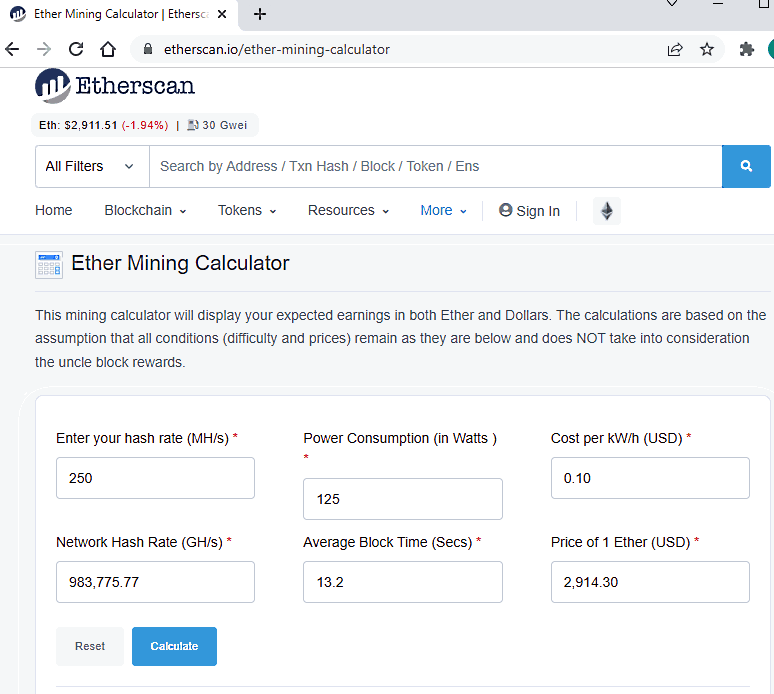774x694 pixels.
Task: Click the blue search magnifier button
Action: point(746,166)
